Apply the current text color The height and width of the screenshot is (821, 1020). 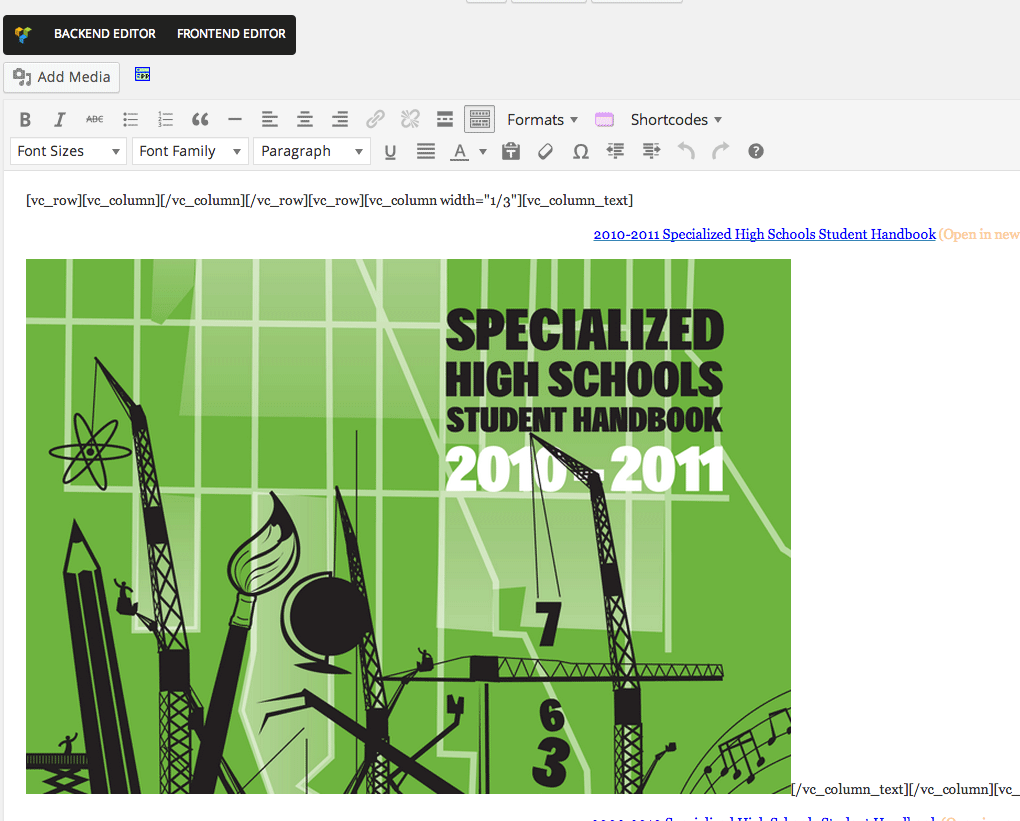(x=460, y=152)
